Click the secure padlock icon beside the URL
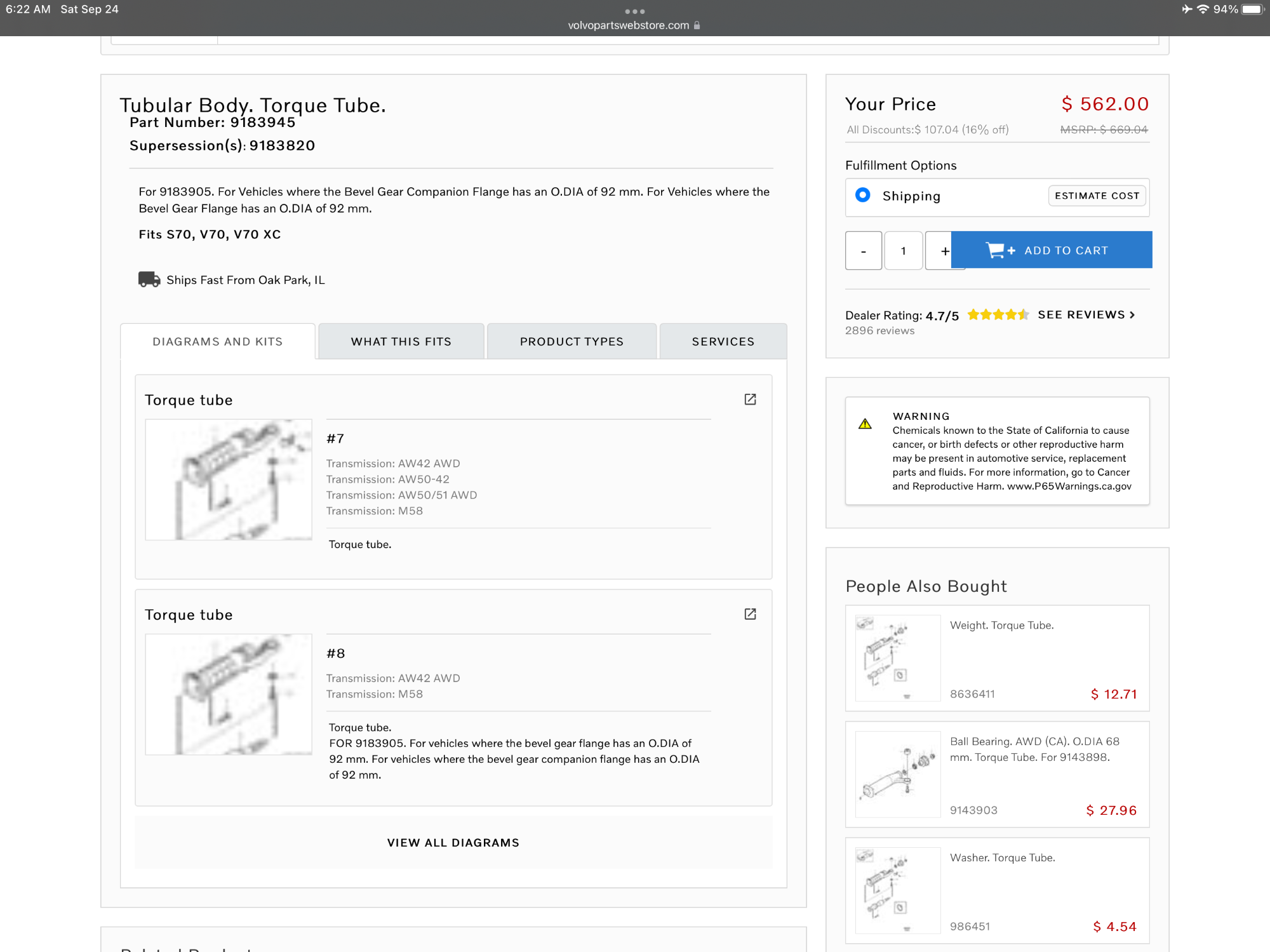The width and height of the screenshot is (1270, 952). click(x=697, y=25)
